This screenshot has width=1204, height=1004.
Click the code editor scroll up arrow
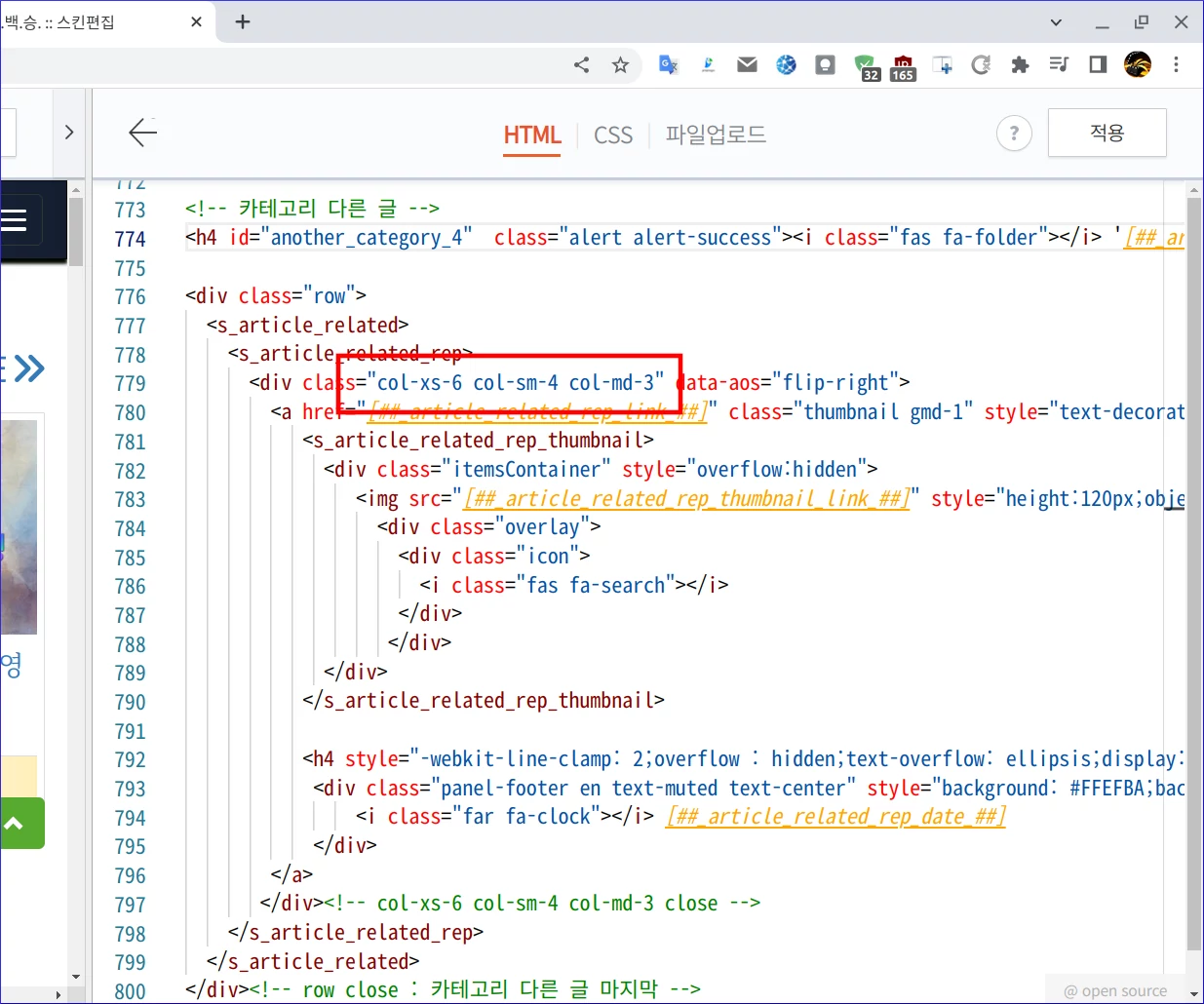point(1194,189)
